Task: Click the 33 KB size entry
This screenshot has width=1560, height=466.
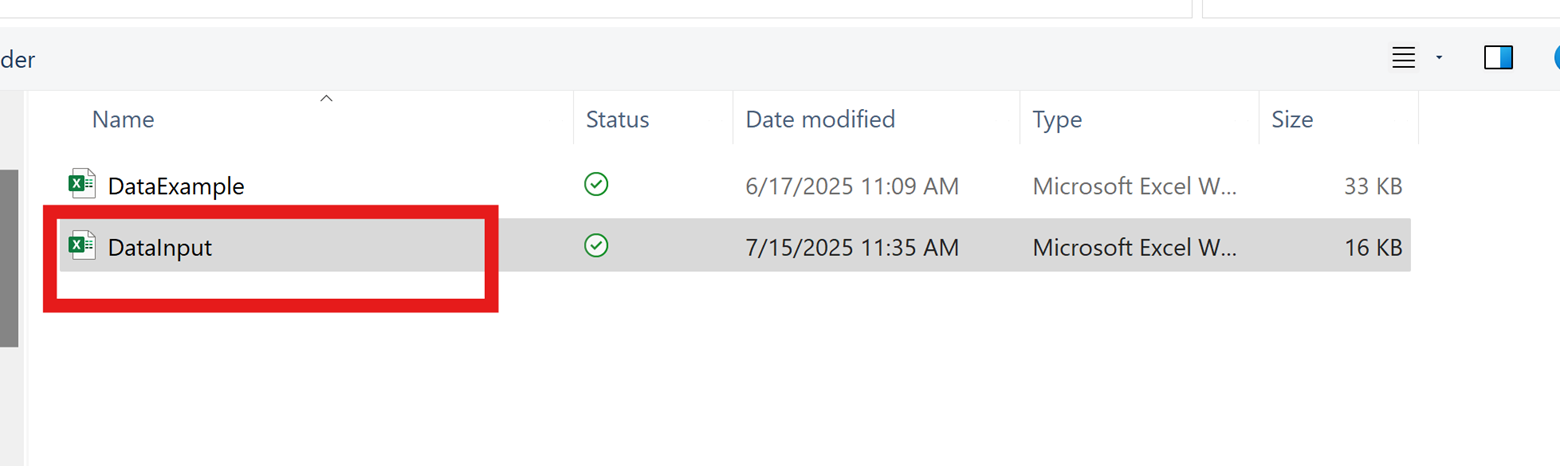Action: coord(1373,186)
